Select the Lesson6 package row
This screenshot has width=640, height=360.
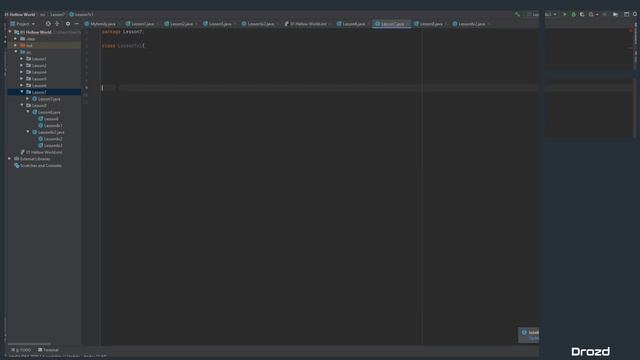click(x=44, y=85)
